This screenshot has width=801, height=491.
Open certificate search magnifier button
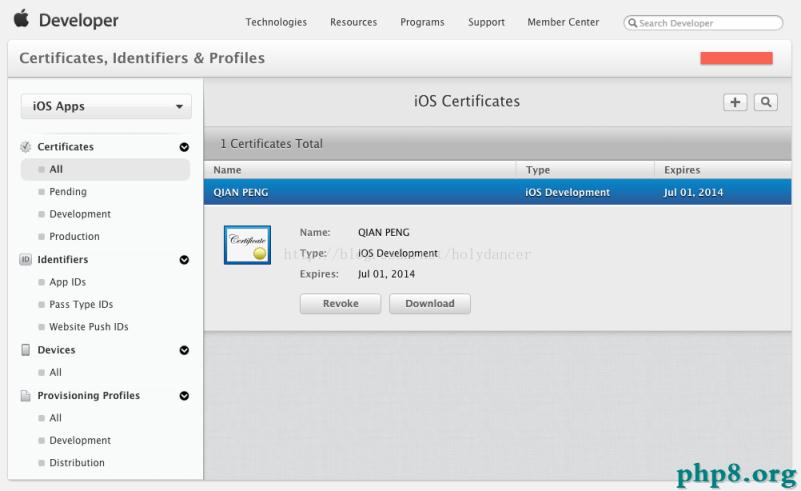coord(766,102)
